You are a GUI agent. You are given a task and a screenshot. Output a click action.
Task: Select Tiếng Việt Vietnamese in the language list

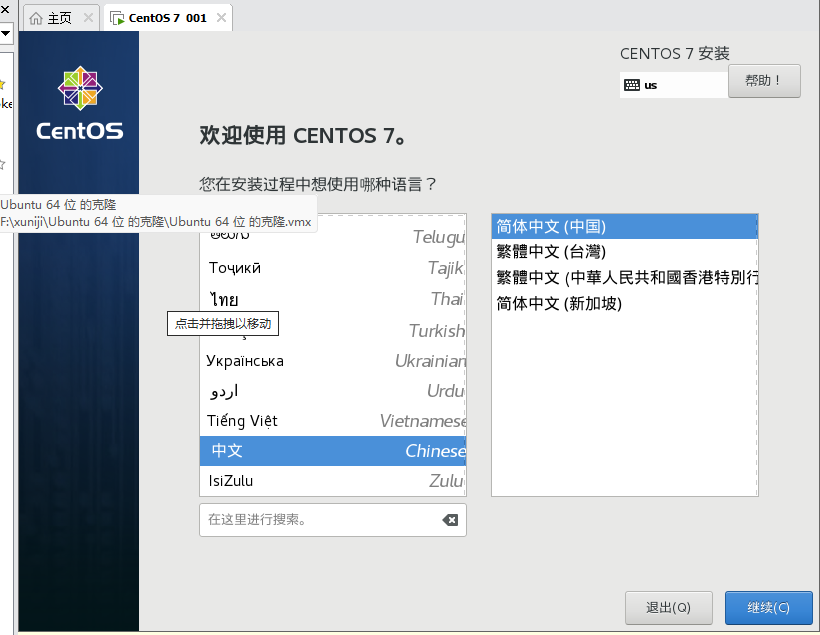[x=333, y=421]
